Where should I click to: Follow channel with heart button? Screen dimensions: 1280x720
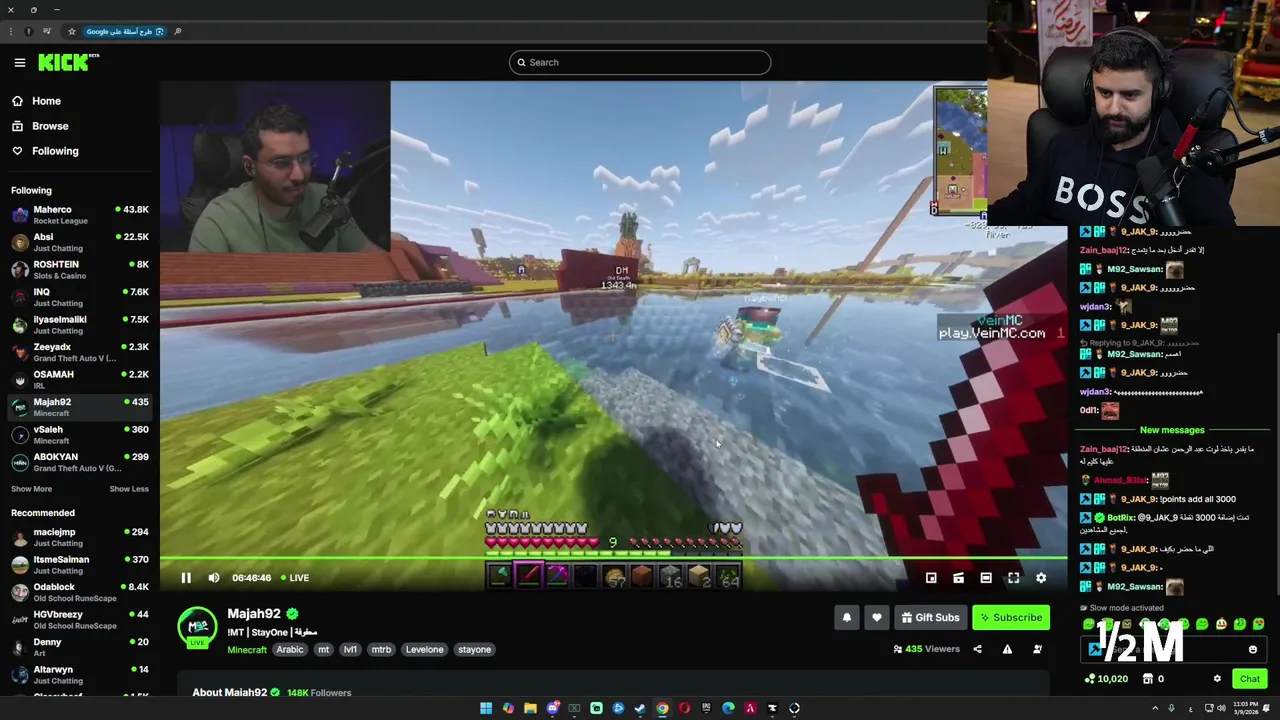(877, 618)
